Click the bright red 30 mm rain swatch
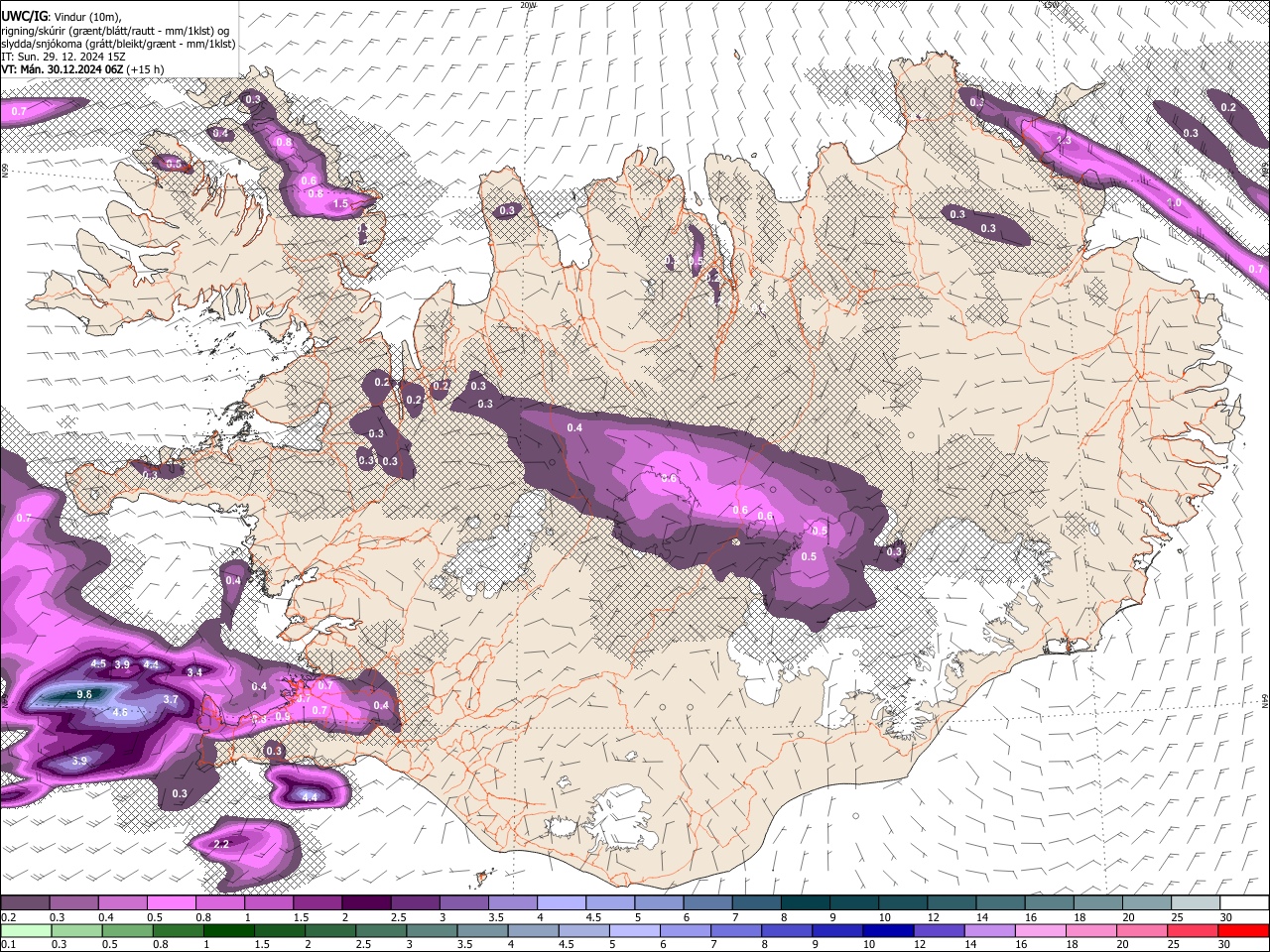This screenshot has width=1270, height=952. point(1244,930)
